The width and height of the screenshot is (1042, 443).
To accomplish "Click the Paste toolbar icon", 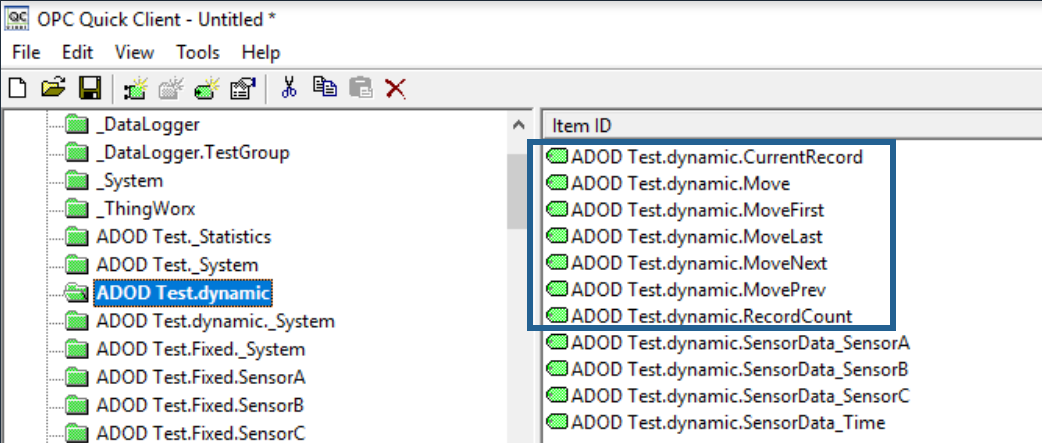I will pos(361,88).
